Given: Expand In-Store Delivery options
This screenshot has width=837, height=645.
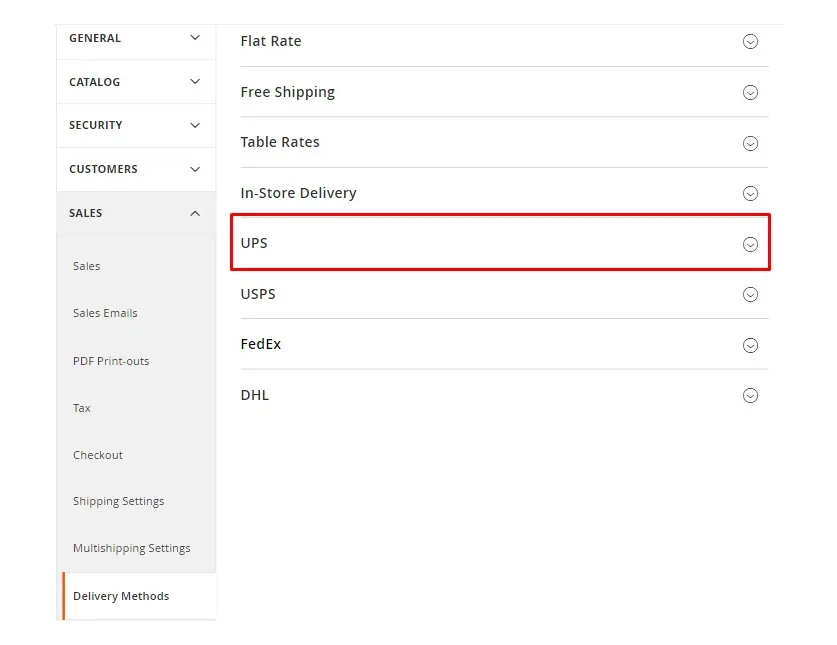Looking at the screenshot, I should 750,193.
